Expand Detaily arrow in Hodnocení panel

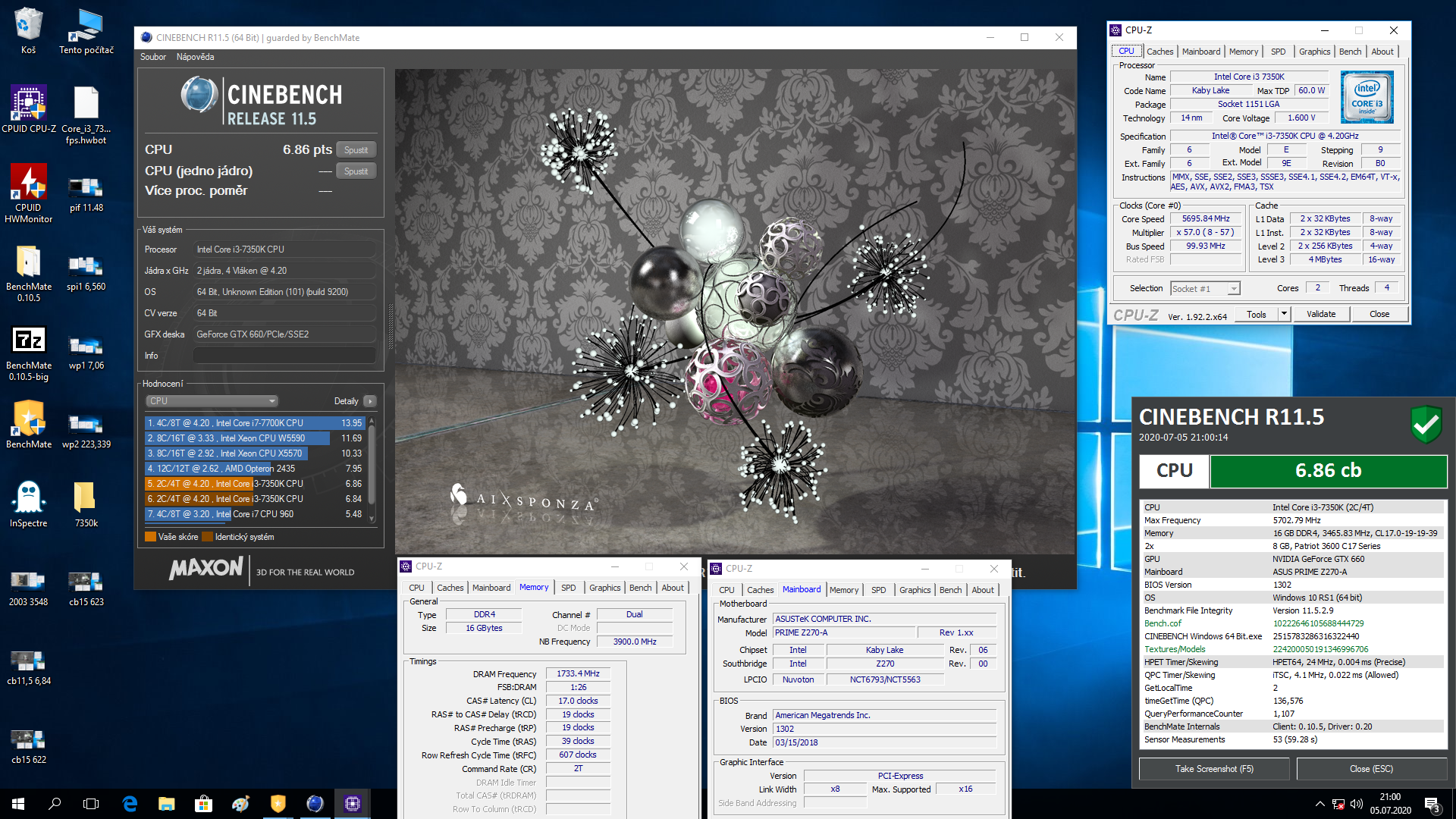tap(369, 401)
